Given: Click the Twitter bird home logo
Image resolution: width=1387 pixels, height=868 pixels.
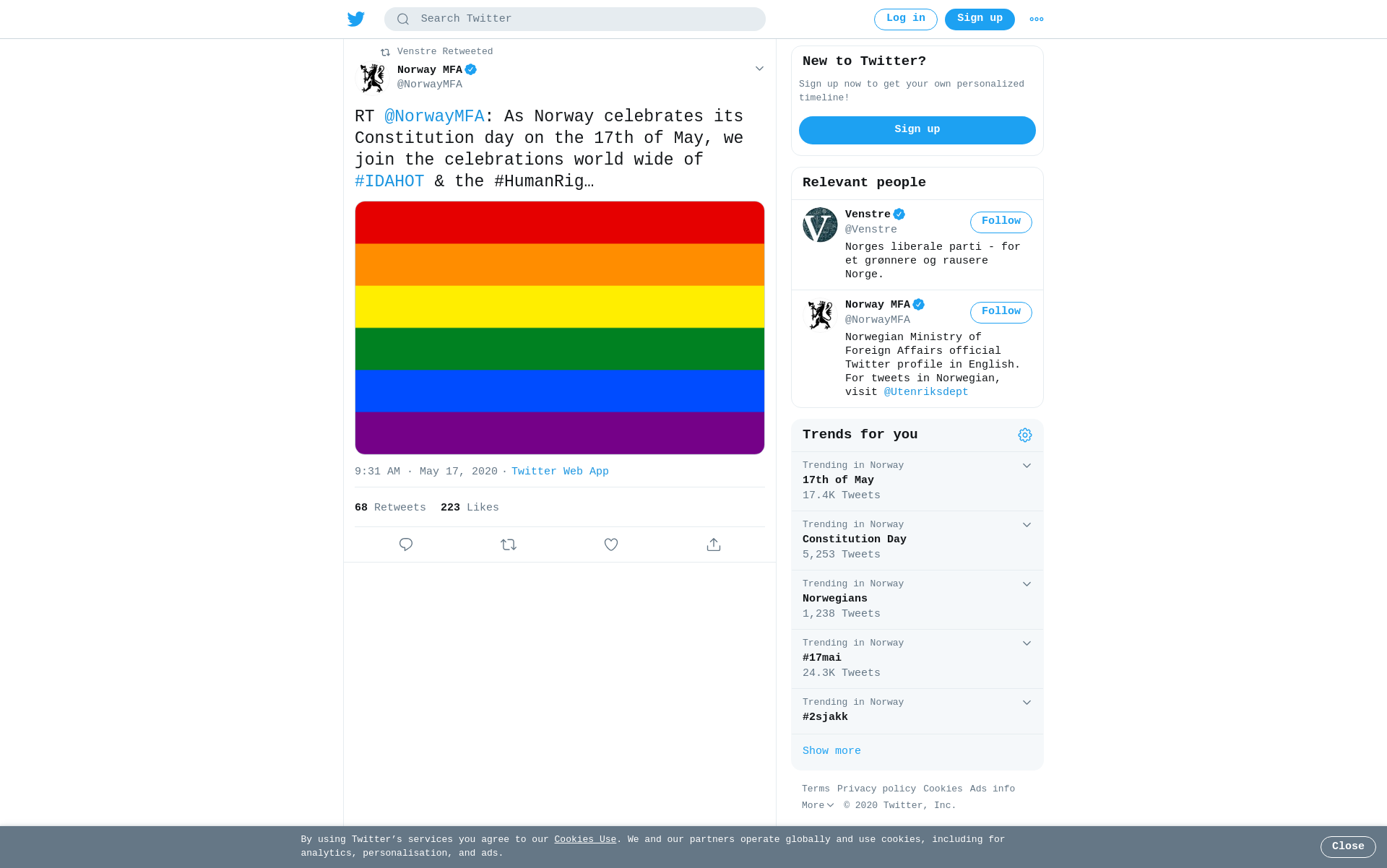Looking at the screenshot, I should [355, 19].
